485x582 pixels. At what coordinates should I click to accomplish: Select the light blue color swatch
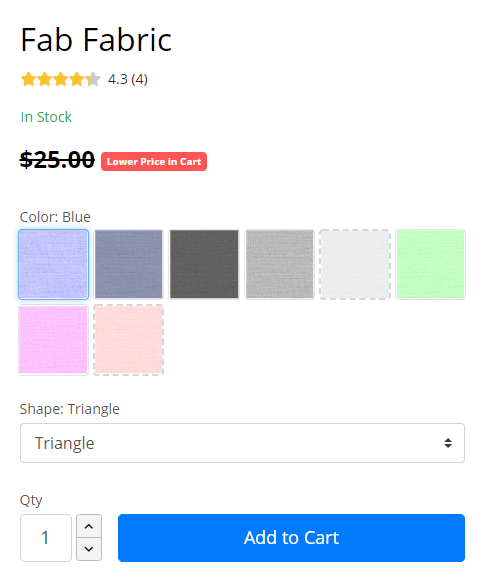53,264
